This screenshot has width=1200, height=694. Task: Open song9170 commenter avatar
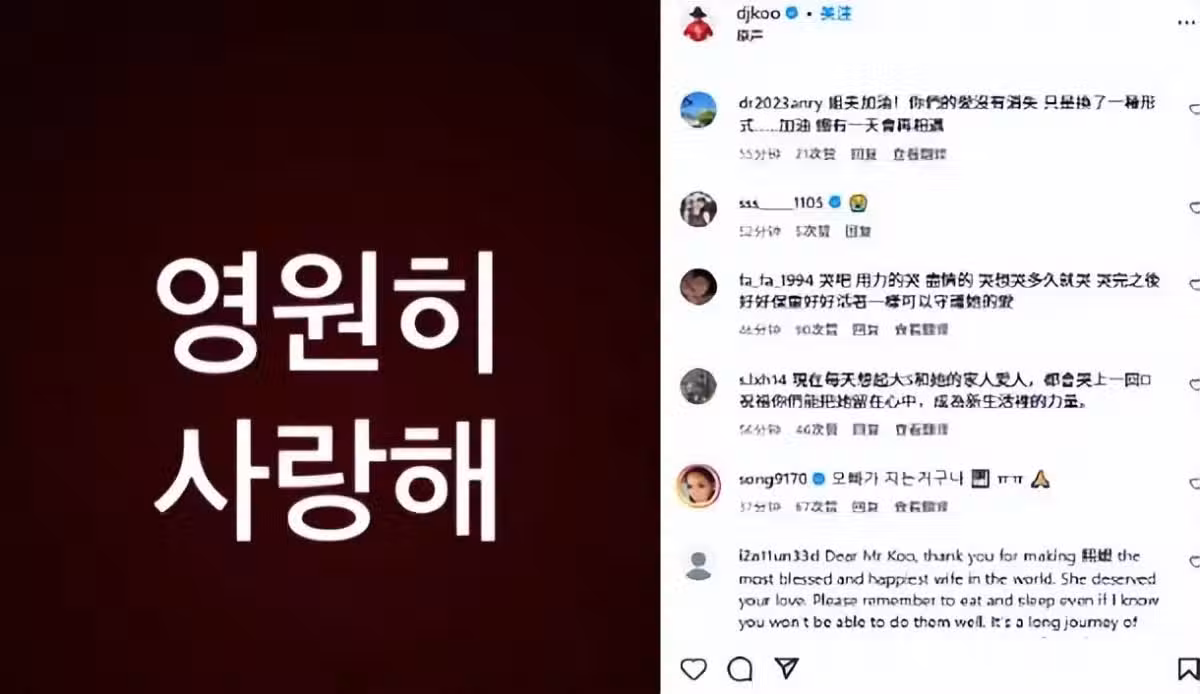(698, 486)
